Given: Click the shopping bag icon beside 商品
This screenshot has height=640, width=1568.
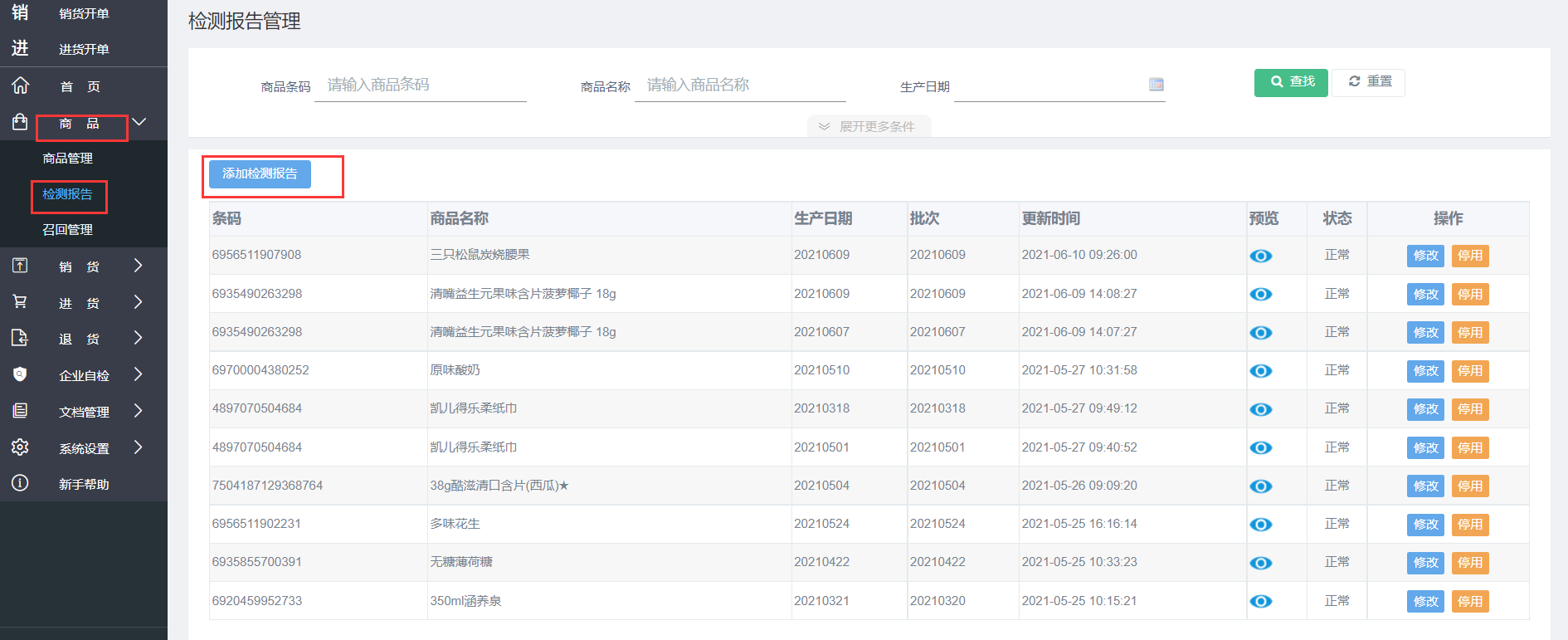Looking at the screenshot, I should coord(20,122).
